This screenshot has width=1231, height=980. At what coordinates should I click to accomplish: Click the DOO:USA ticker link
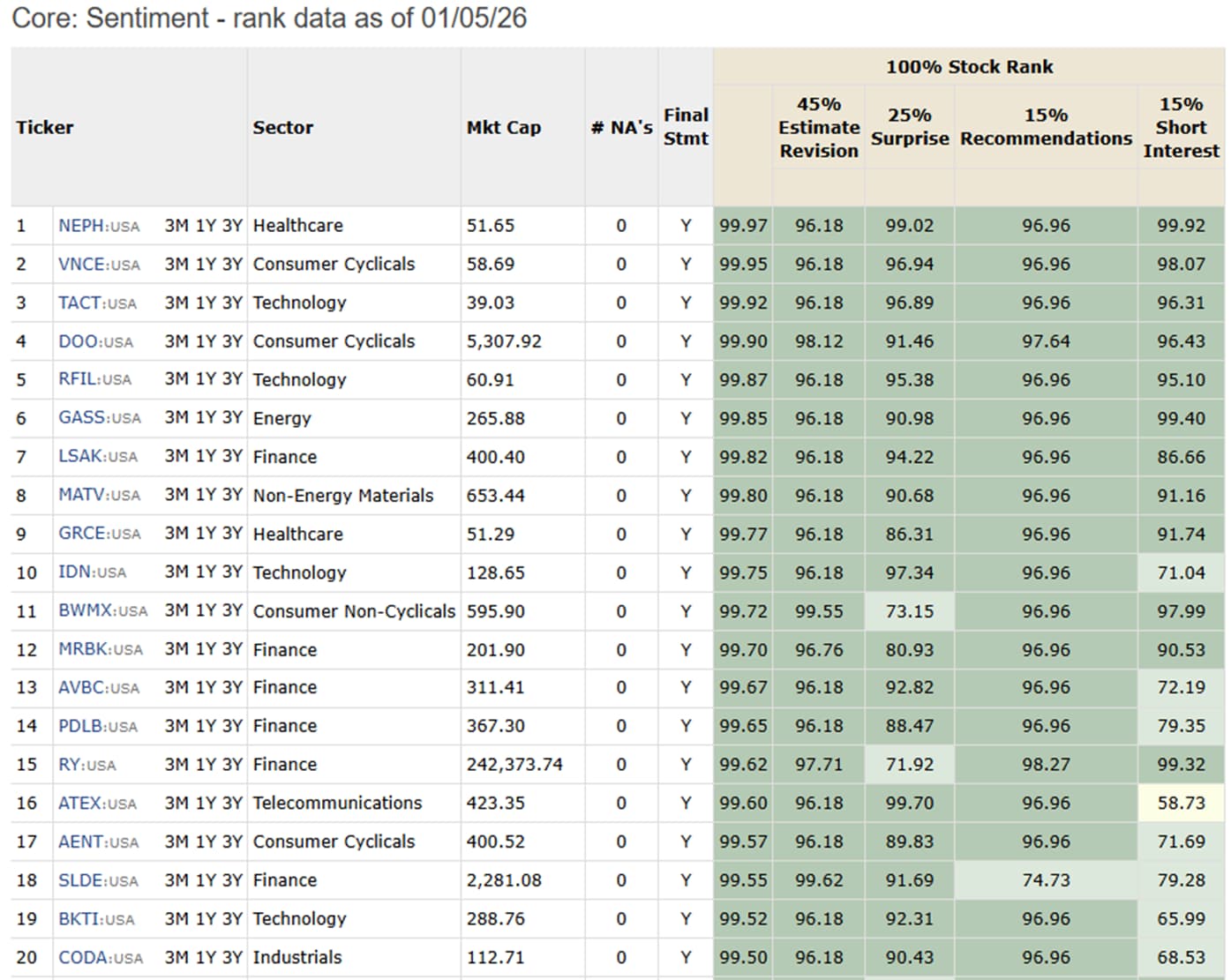[95, 341]
